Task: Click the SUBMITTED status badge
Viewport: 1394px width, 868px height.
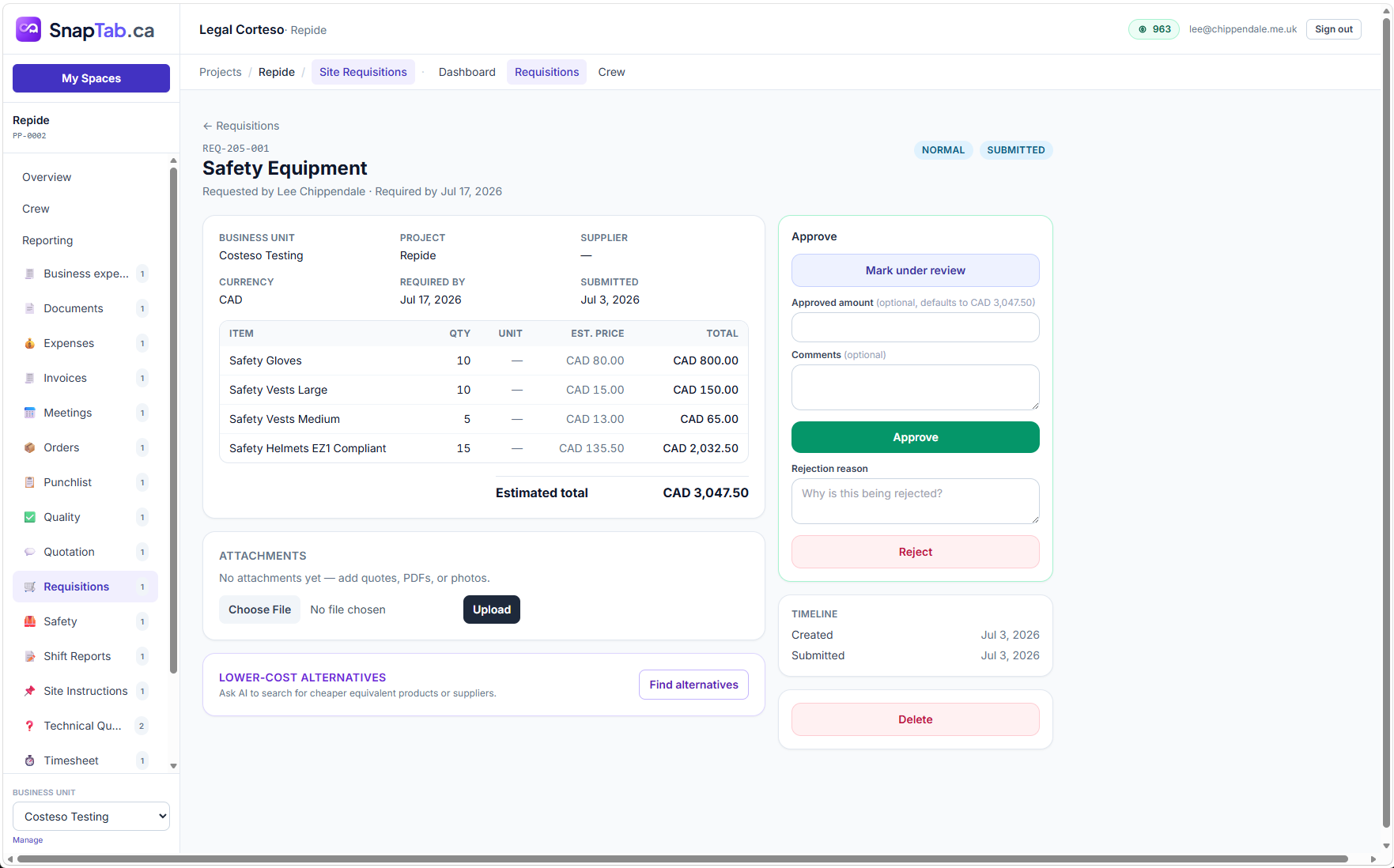Action: pos(1015,150)
